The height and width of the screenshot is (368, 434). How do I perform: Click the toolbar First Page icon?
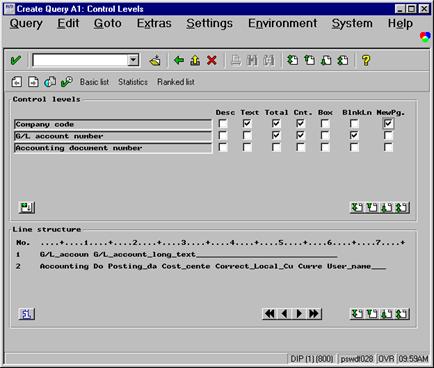tap(293, 60)
